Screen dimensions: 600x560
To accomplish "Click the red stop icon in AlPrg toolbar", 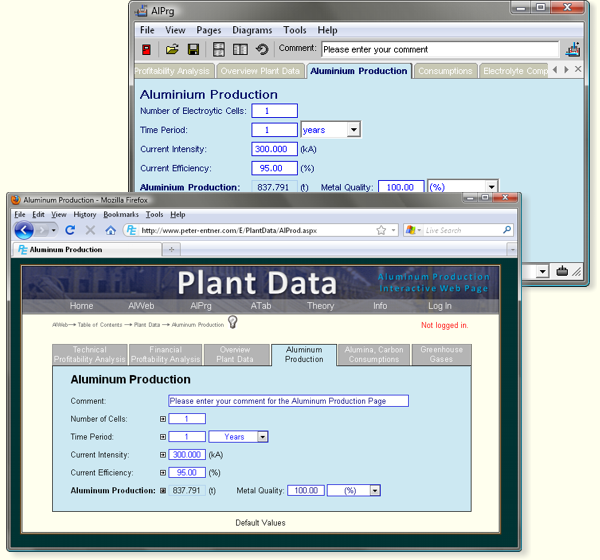I will click(146, 49).
